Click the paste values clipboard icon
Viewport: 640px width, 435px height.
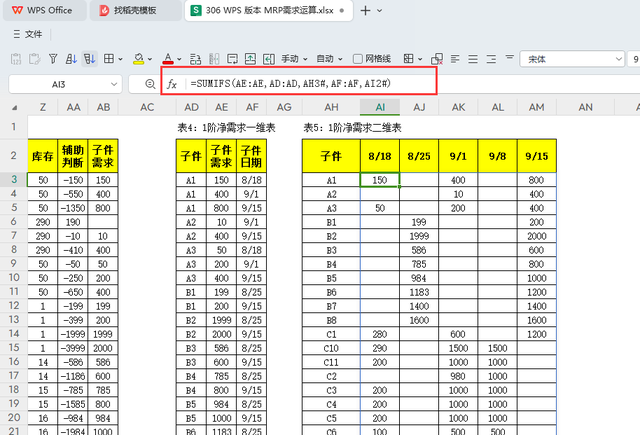click(x=16, y=59)
